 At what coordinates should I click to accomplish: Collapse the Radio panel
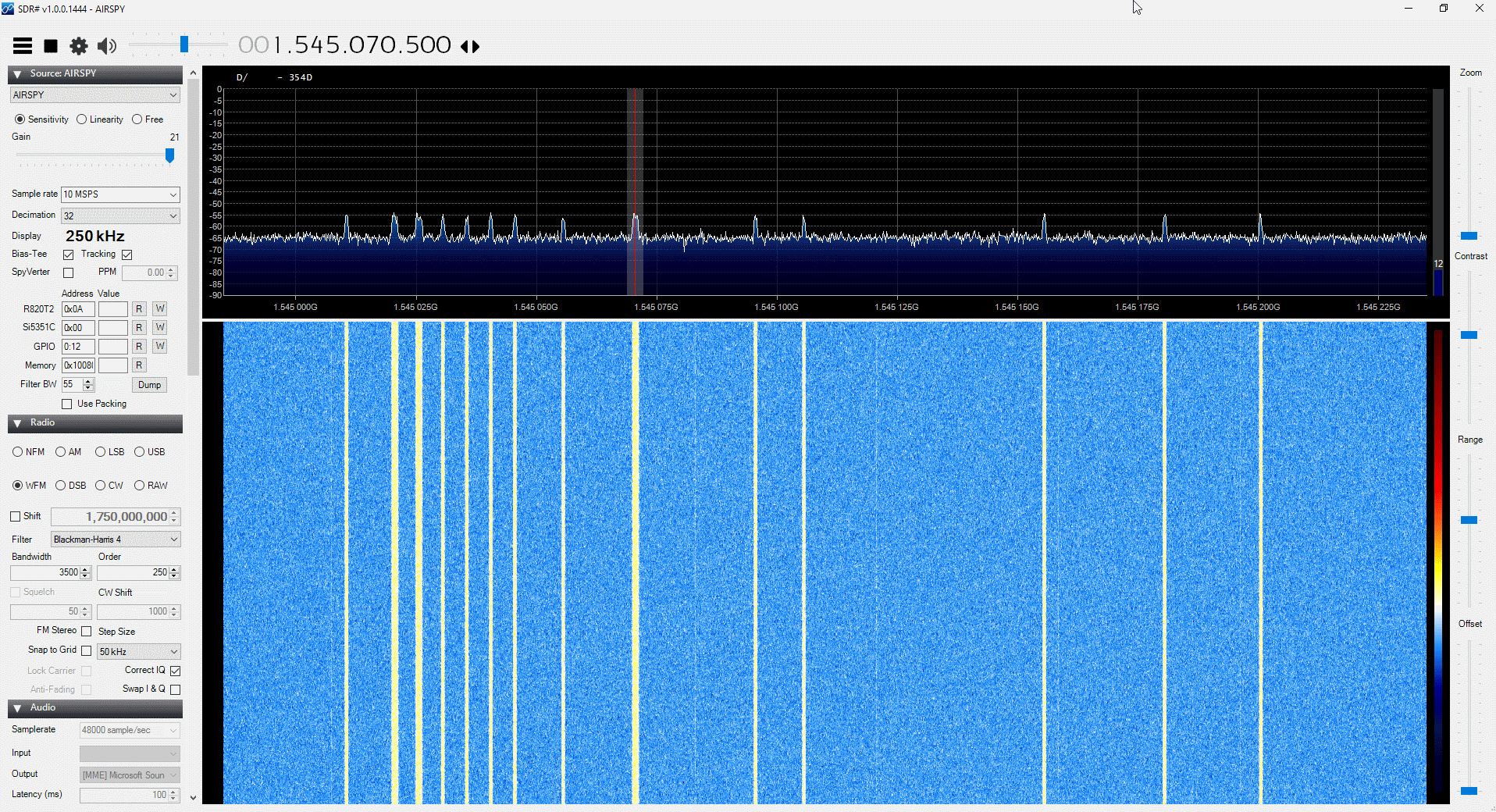click(17, 423)
